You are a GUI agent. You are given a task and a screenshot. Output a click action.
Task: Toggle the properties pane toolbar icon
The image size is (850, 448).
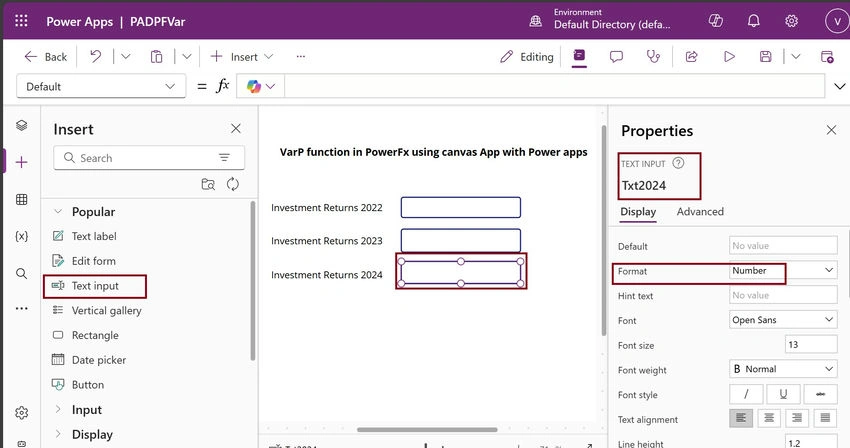click(579, 55)
